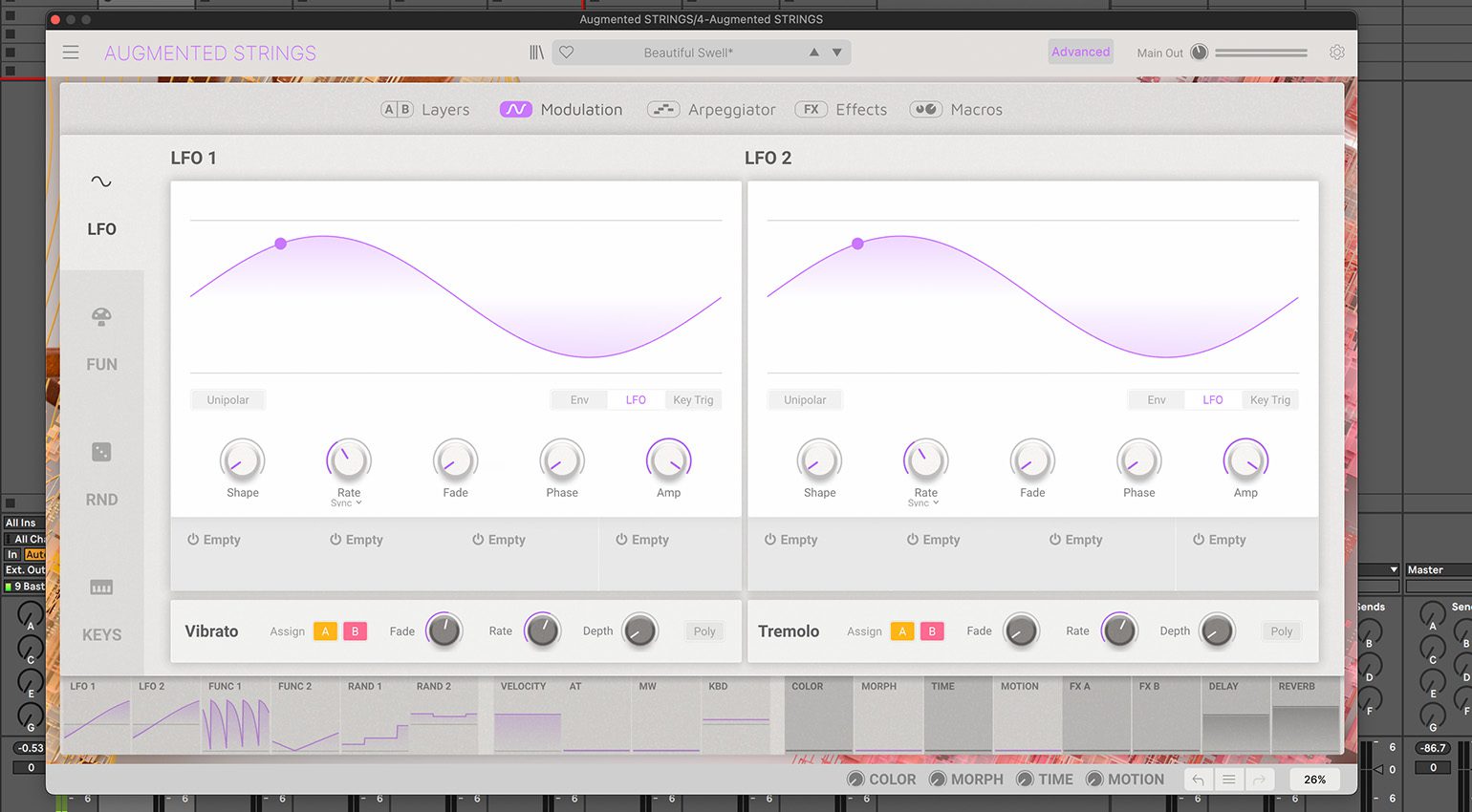The image size is (1472, 812).
Task: Switch to the Modulation tab
Action: point(561,110)
